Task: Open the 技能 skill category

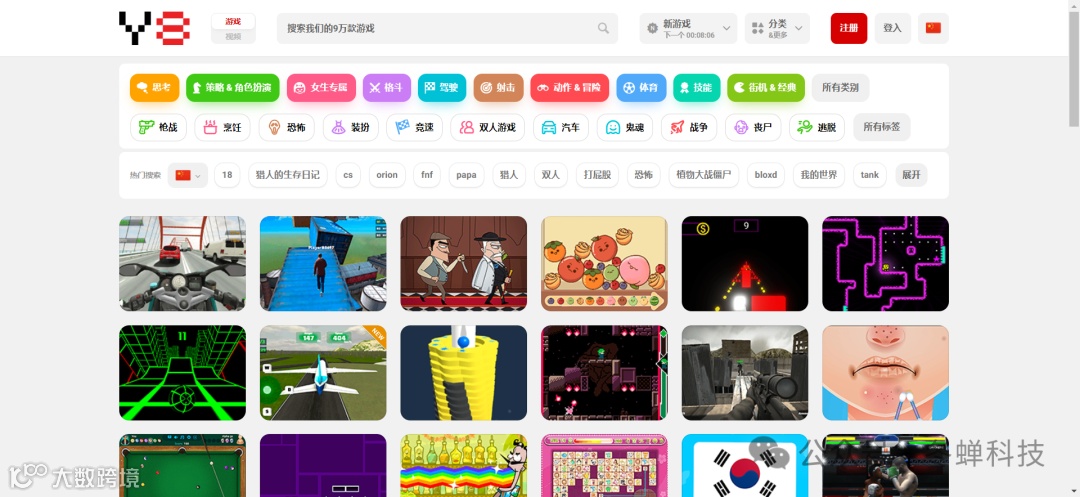Action: tap(696, 88)
